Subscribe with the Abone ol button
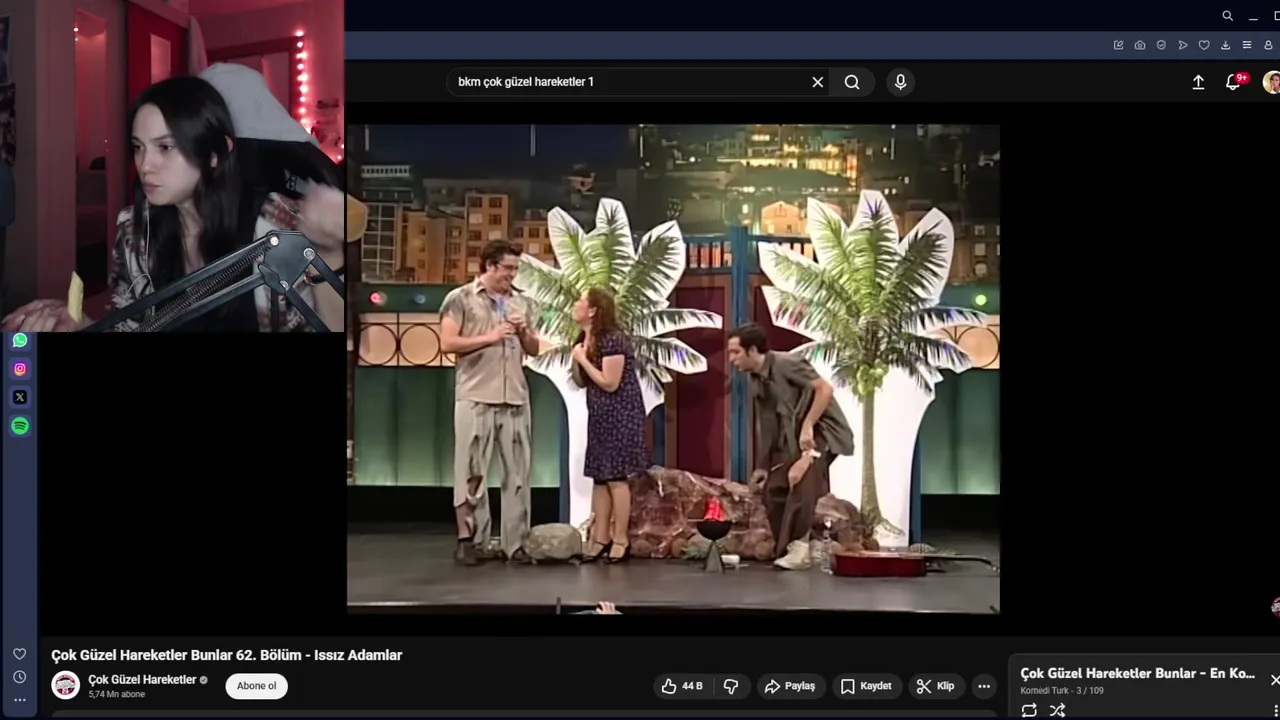The width and height of the screenshot is (1280, 720). point(257,686)
